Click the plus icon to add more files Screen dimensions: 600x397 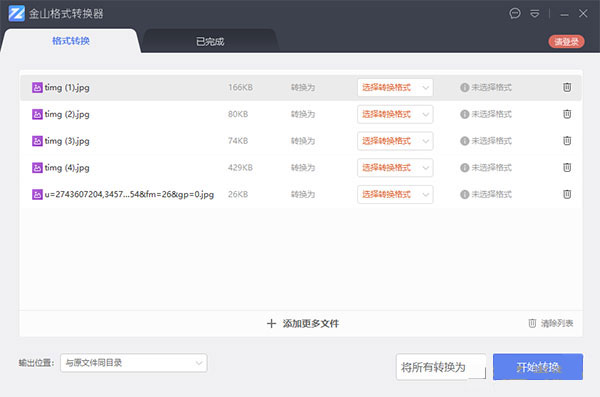click(271, 323)
